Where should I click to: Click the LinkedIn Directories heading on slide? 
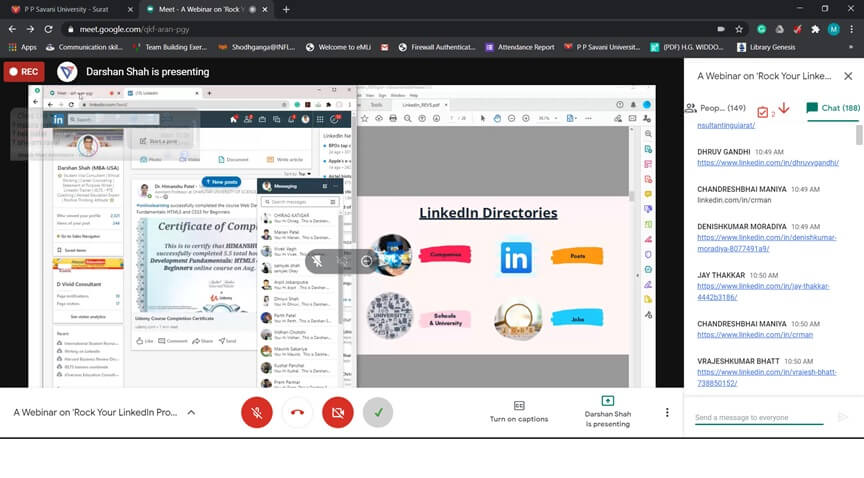click(488, 213)
